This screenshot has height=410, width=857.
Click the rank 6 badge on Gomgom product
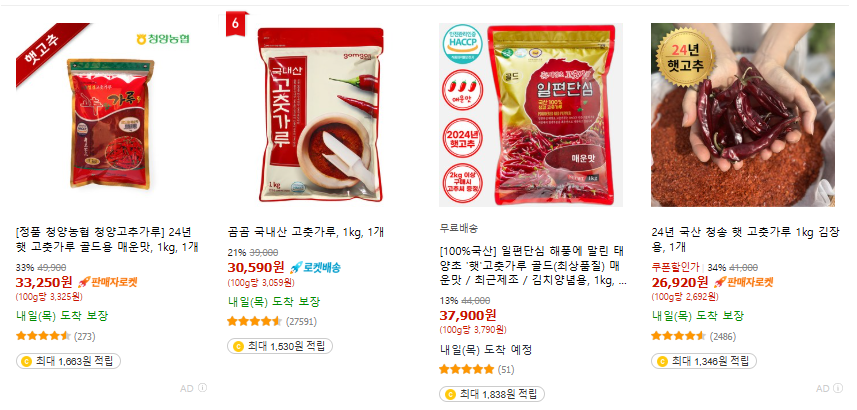(x=236, y=23)
